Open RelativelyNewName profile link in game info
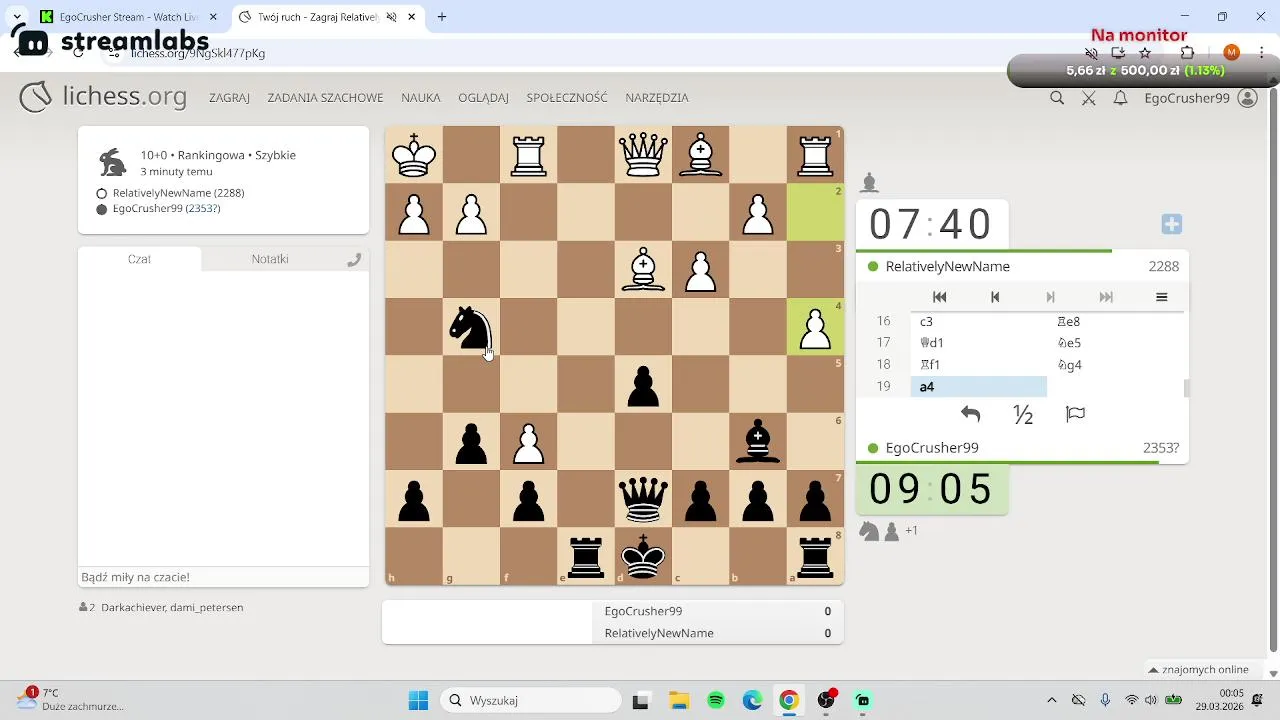The width and height of the screenshot is (1280, 720). coord(178,193)
